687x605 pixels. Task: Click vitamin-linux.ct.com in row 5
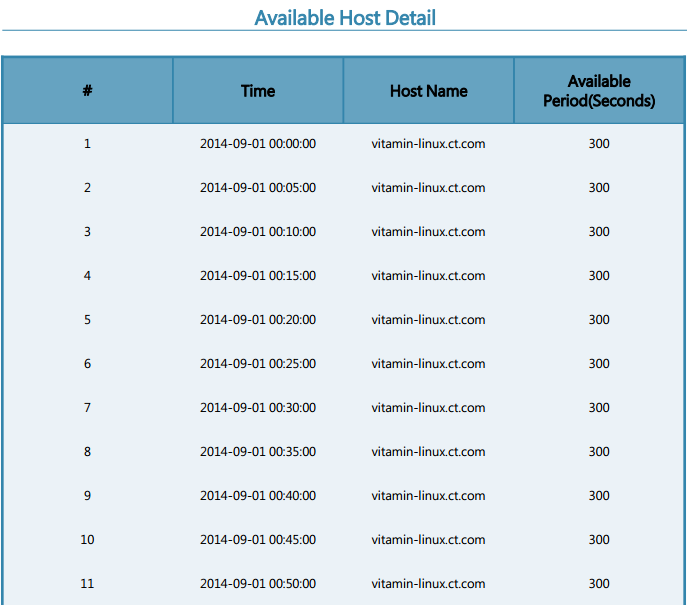tap(428, 319)
